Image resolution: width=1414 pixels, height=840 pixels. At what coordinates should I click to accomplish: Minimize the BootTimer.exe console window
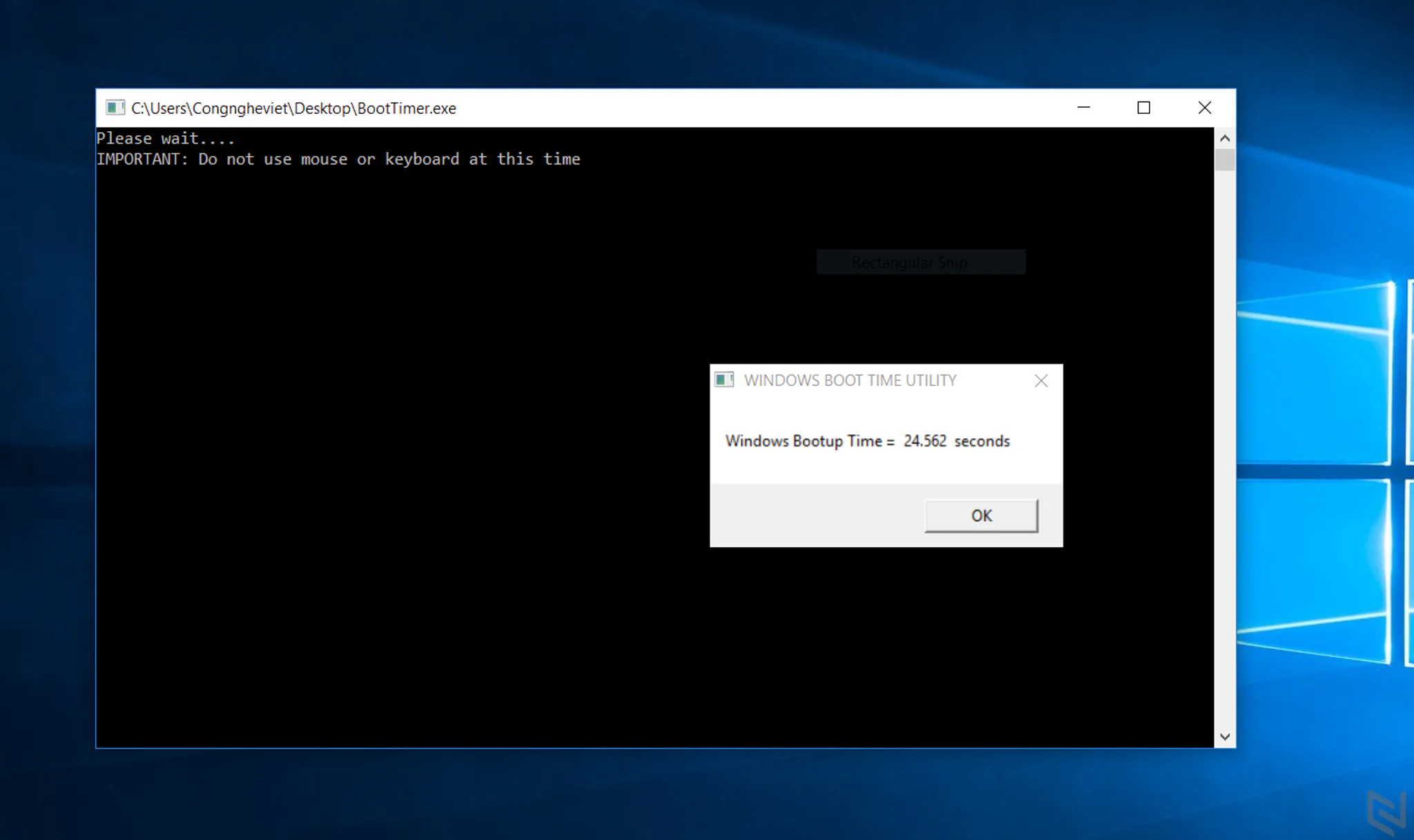click(1083, 108)
